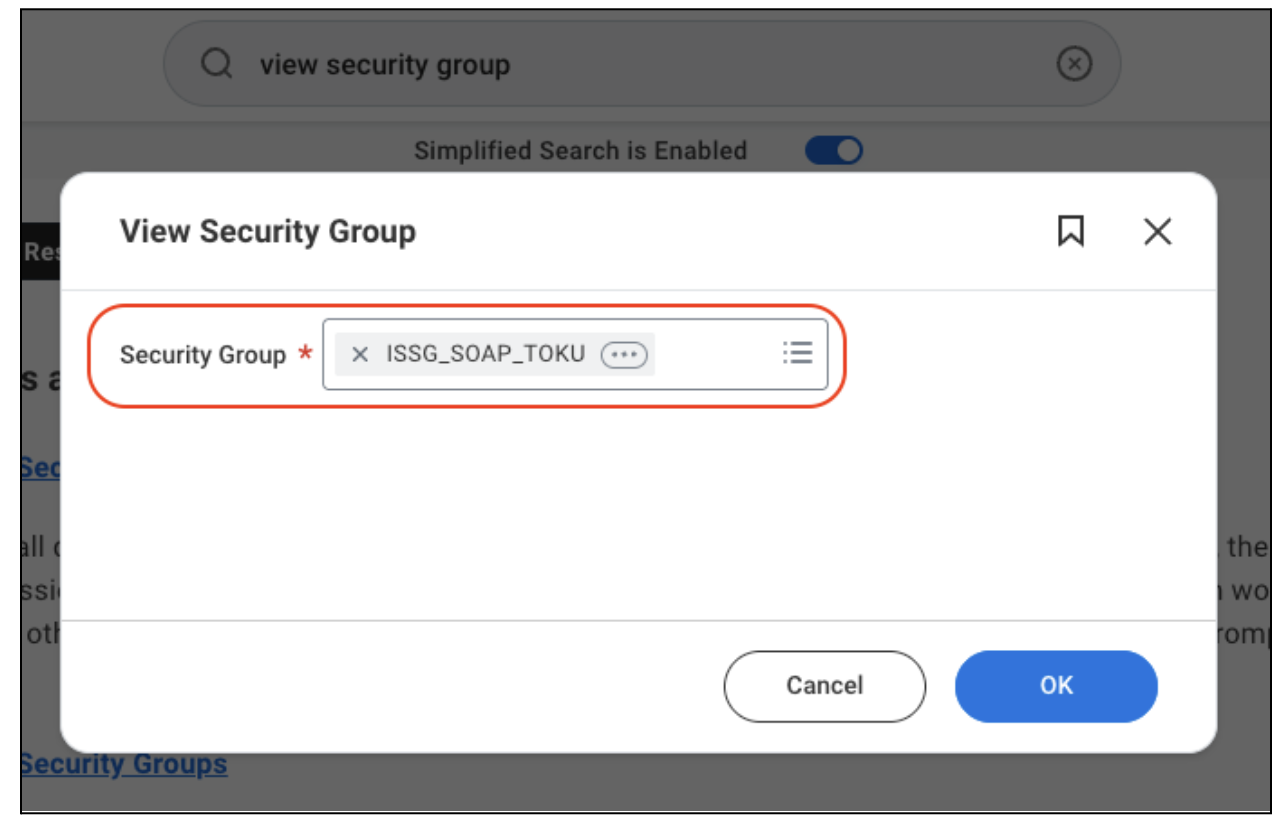Confirm with the blue OK button
This screenshot has height=828, width=1282.
1056,686
